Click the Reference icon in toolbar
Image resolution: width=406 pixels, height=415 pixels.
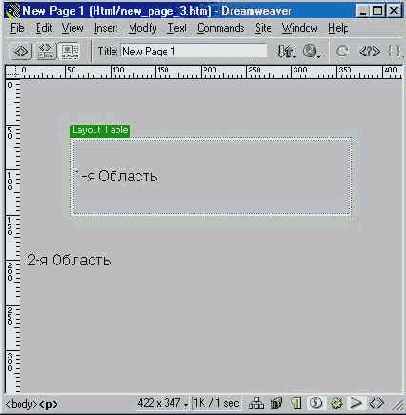click(x=369, y=51)
